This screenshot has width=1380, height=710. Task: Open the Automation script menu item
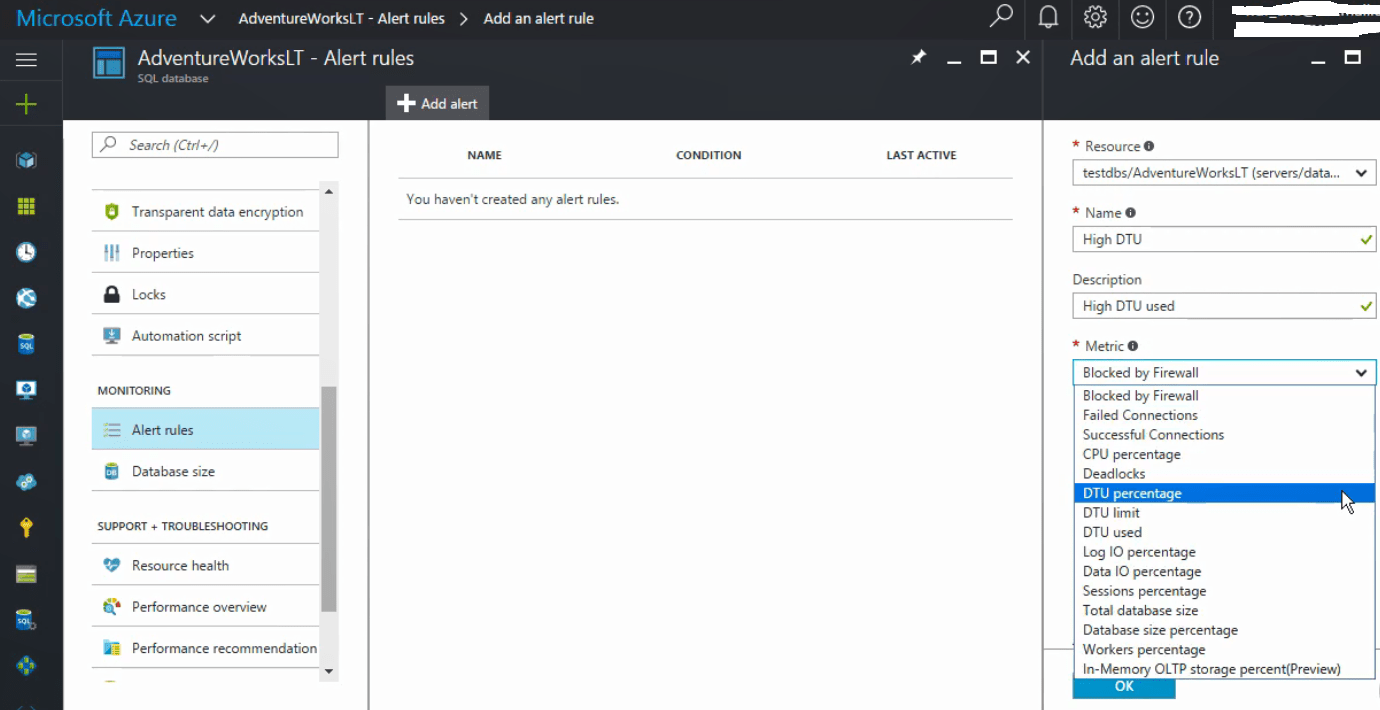(206, 336)
